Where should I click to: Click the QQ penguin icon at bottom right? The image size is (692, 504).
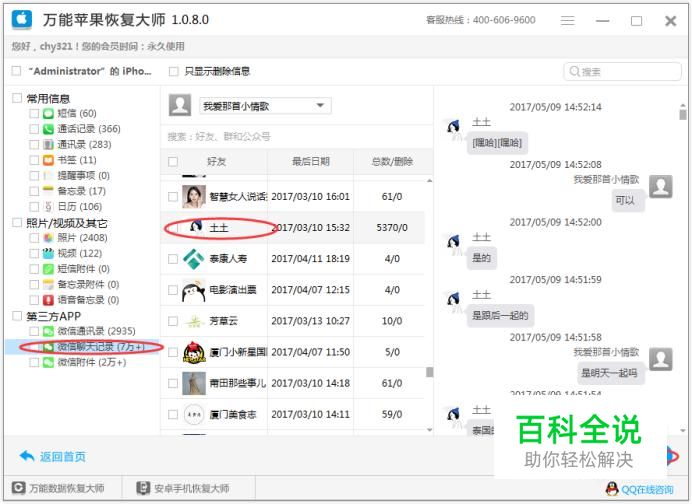(612, 489)
